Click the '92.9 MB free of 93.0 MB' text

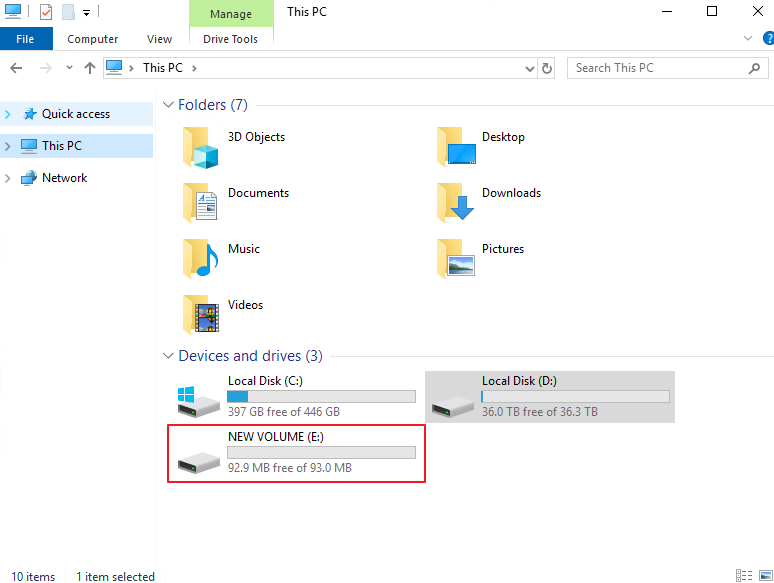coord(290,467)
